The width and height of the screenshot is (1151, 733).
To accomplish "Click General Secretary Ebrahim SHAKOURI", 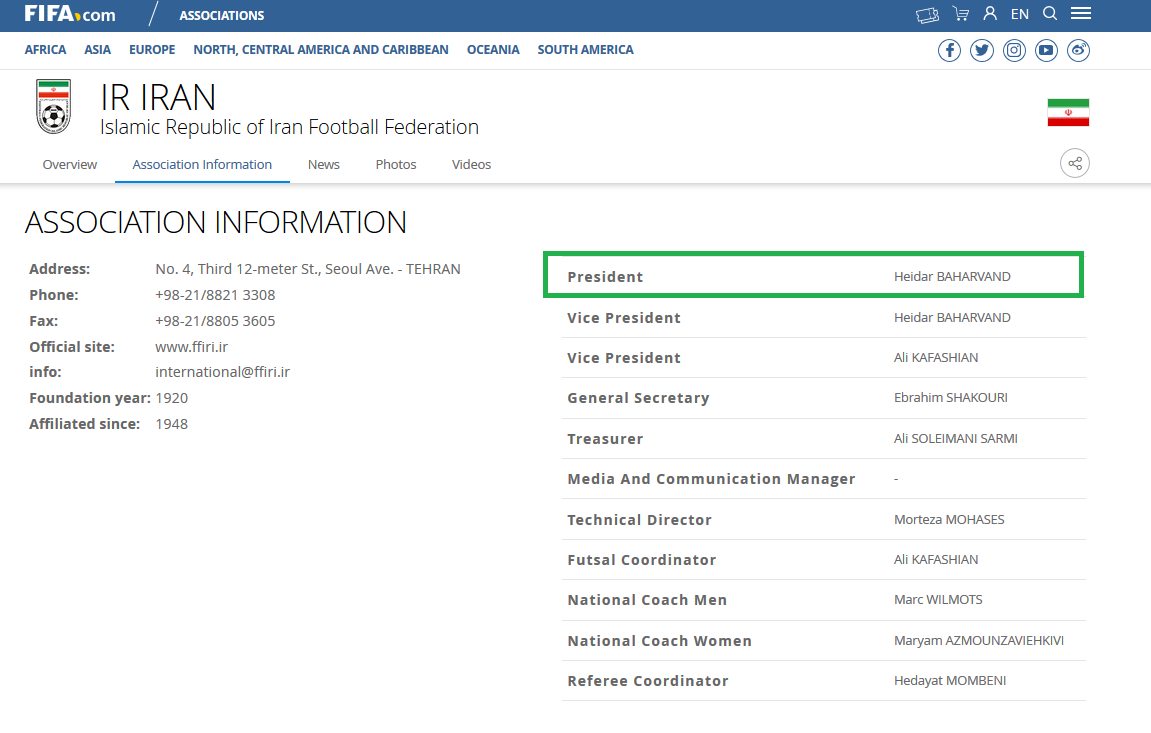I will click(951, 398).
